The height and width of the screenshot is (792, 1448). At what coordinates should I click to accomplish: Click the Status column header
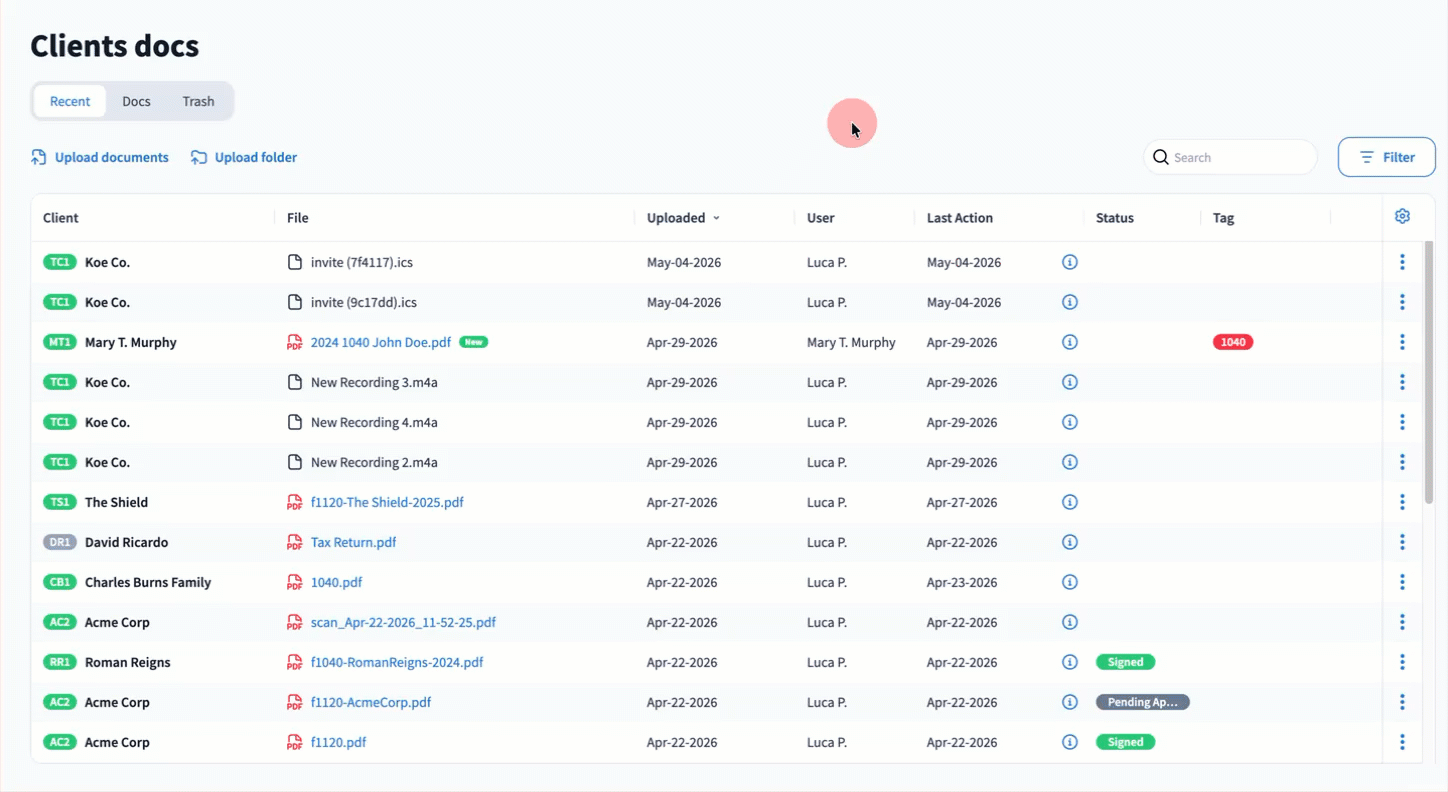(1115, 218)
